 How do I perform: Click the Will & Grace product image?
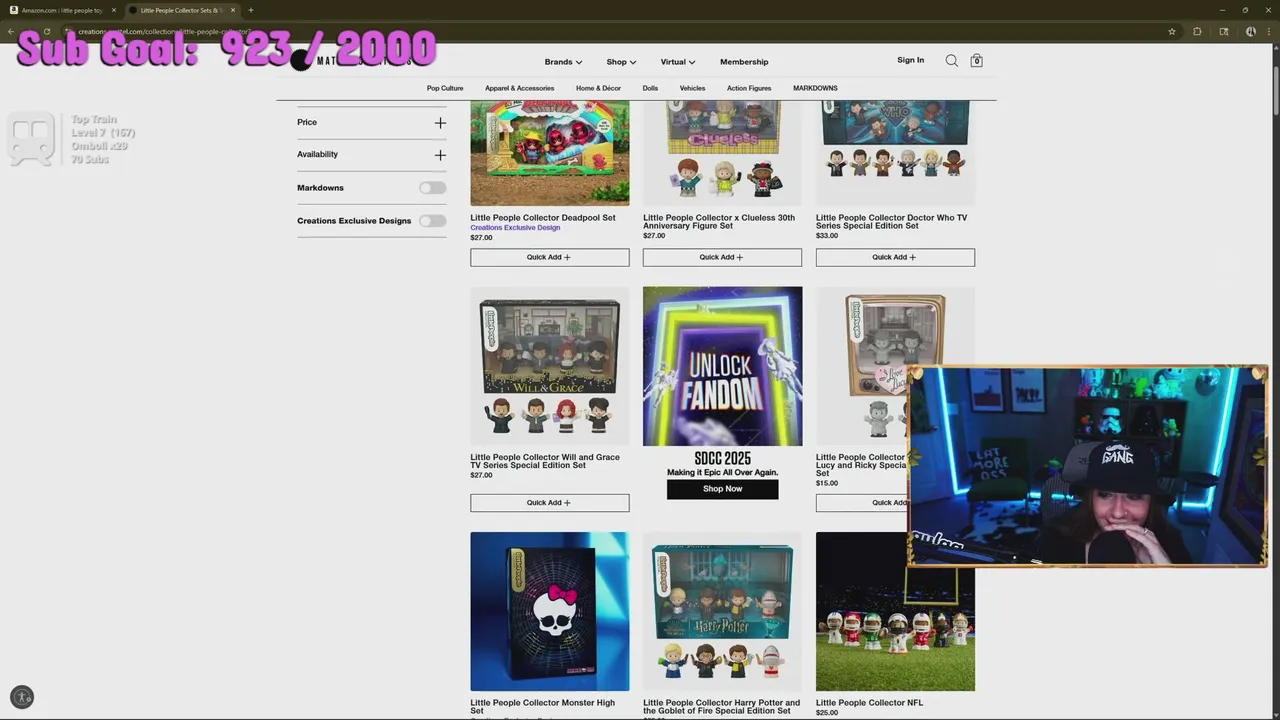550,366
